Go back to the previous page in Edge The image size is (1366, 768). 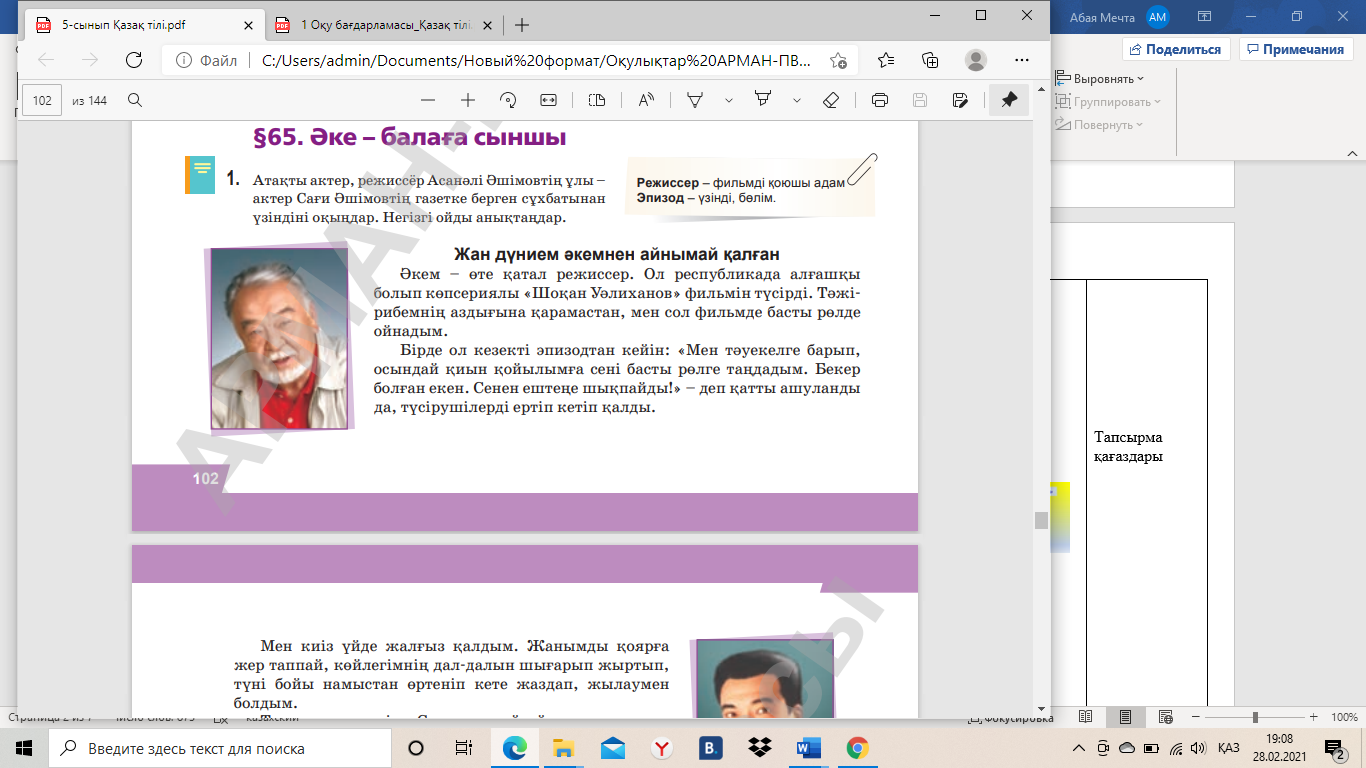coord(46,60)
